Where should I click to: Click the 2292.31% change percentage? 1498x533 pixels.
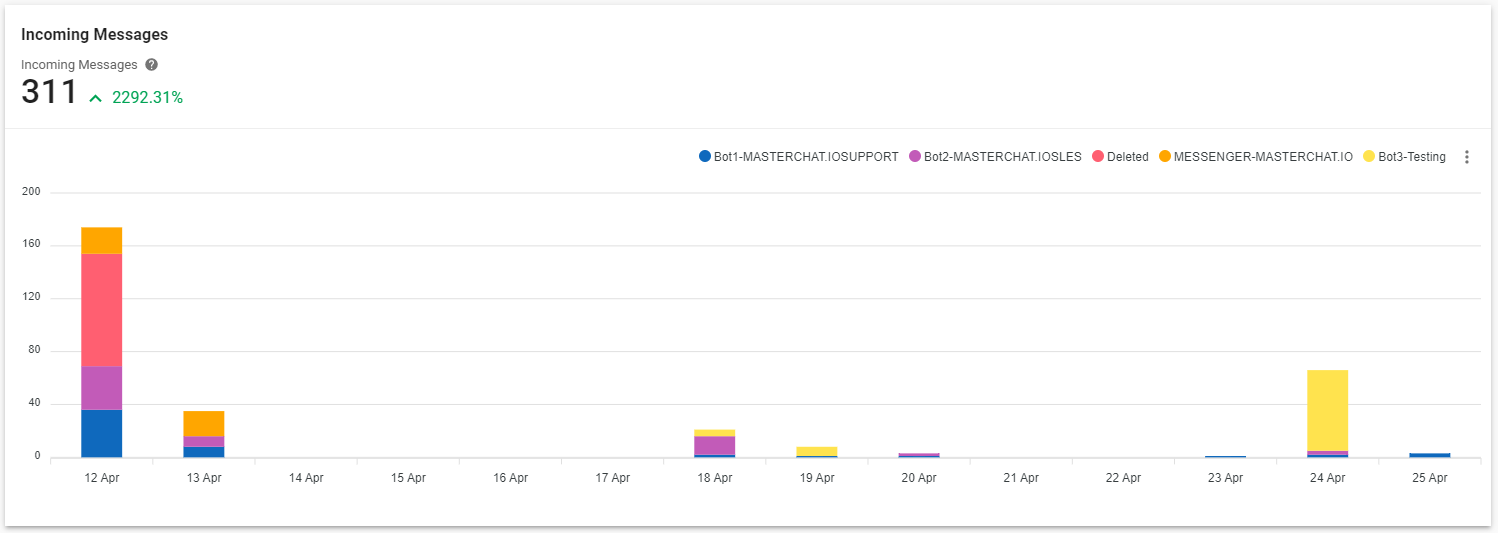click(x=147, y=98)
